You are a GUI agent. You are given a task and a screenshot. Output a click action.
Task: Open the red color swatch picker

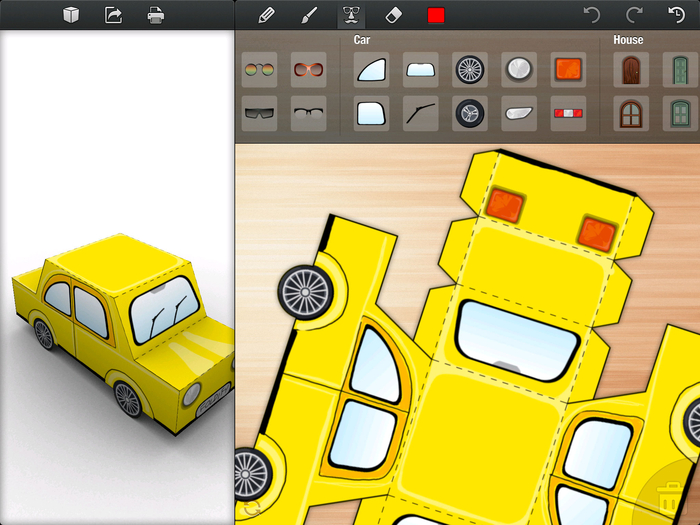436,15
